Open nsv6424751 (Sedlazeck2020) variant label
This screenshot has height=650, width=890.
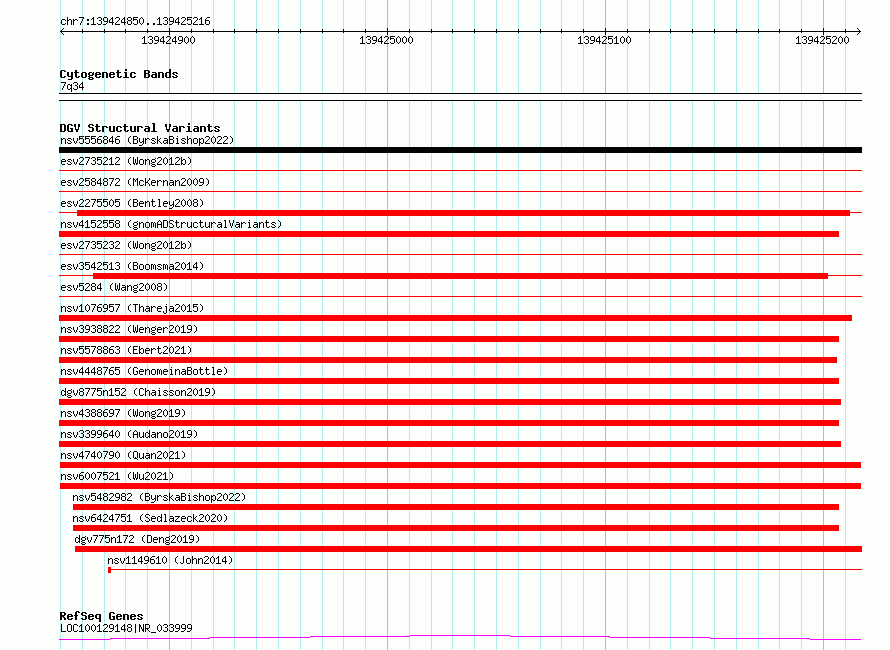(150, 518)
